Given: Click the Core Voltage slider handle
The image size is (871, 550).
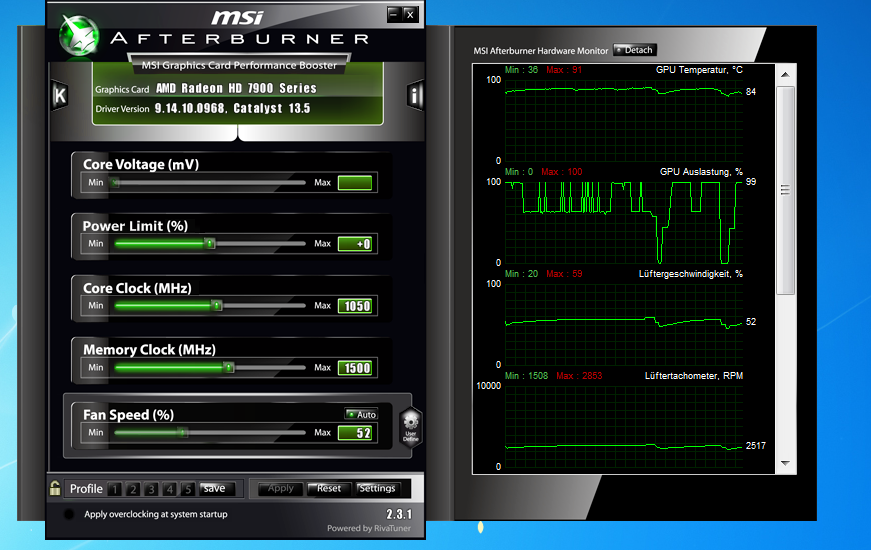Looking at the screenshot, I should 114,182.
